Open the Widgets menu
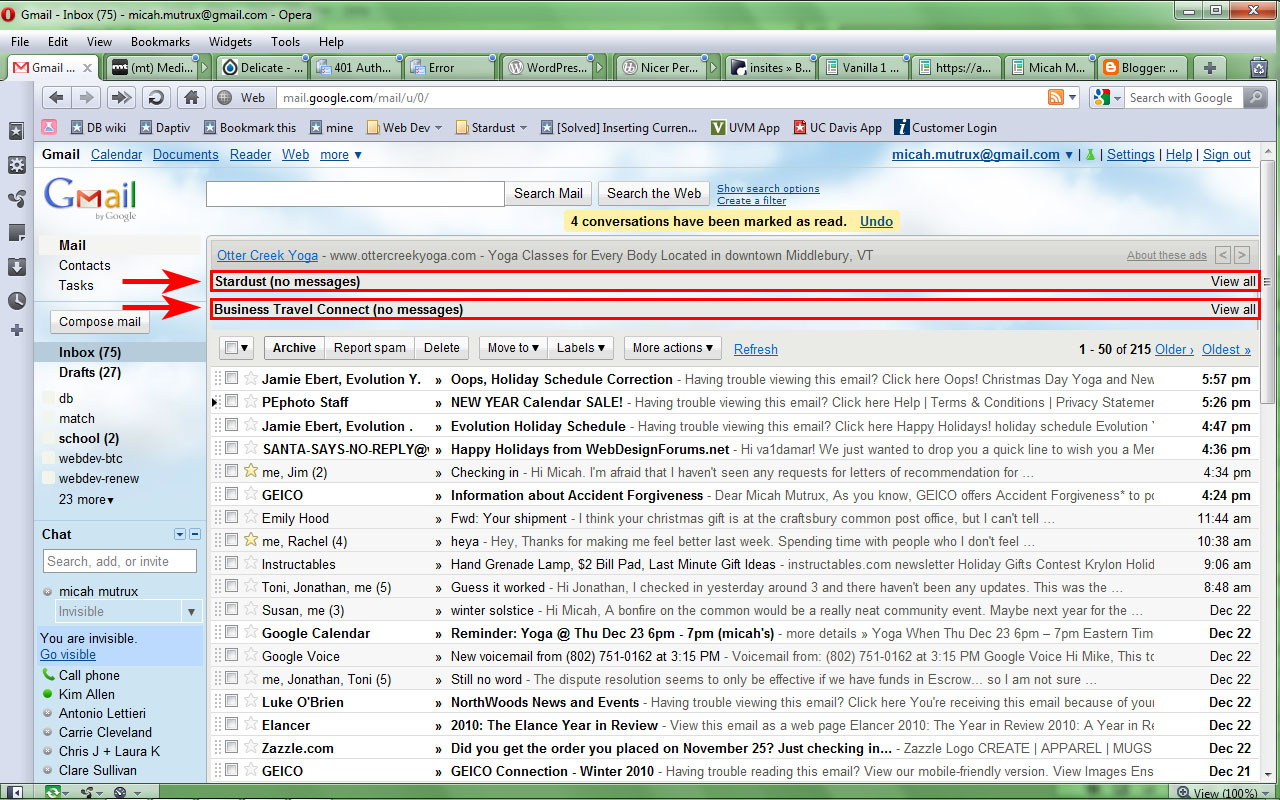 (x=230, y=42)
